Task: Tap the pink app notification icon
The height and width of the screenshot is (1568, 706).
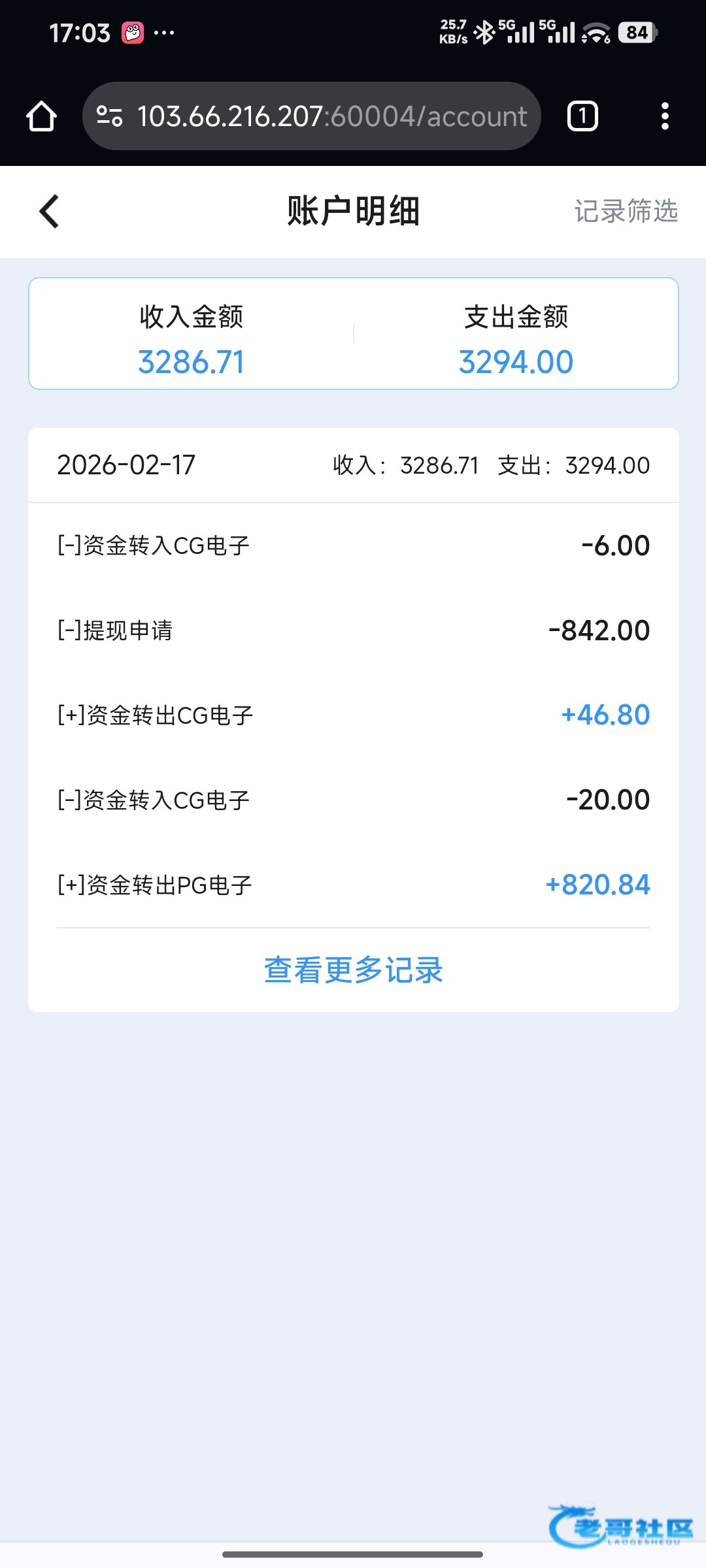Action: pyautogui.click(x=133, y=33)
